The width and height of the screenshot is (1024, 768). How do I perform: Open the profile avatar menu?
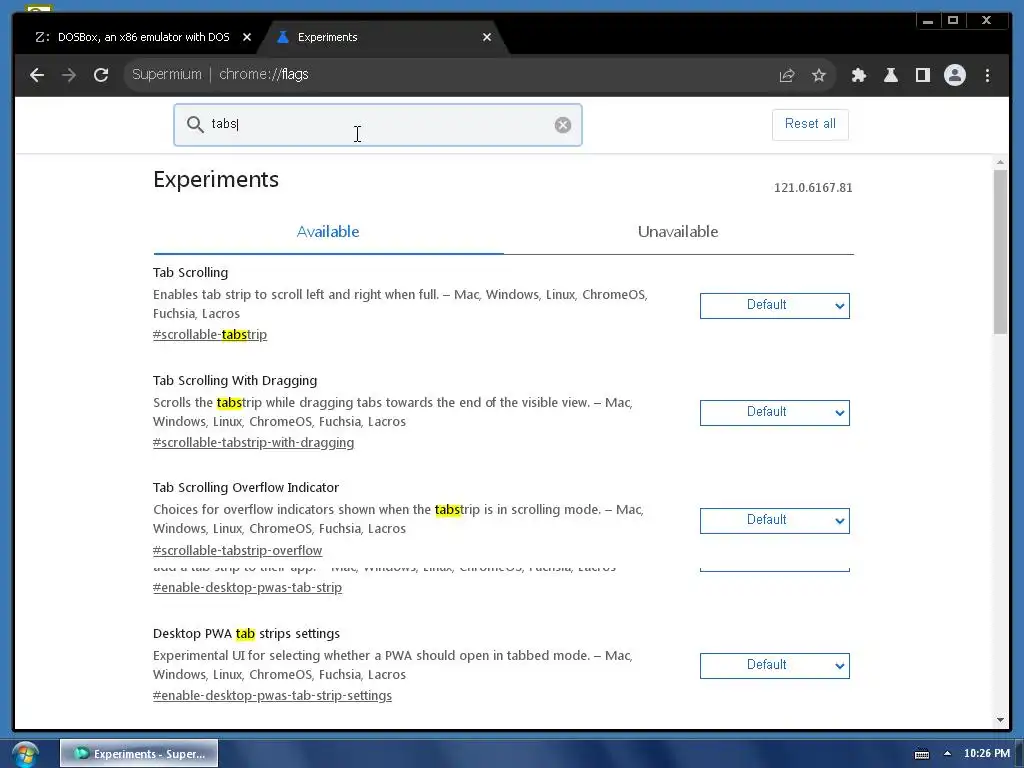(955, 75)
